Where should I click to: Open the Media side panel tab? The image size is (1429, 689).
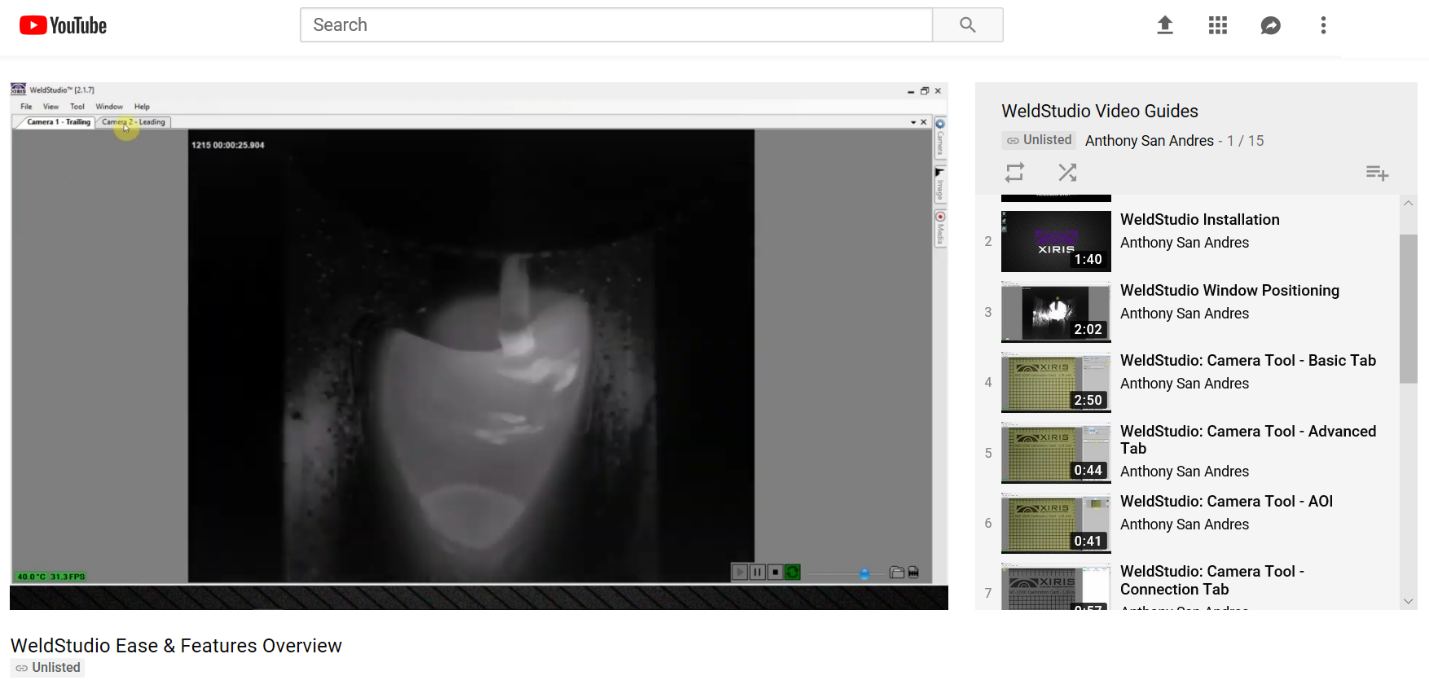point(940,228)
